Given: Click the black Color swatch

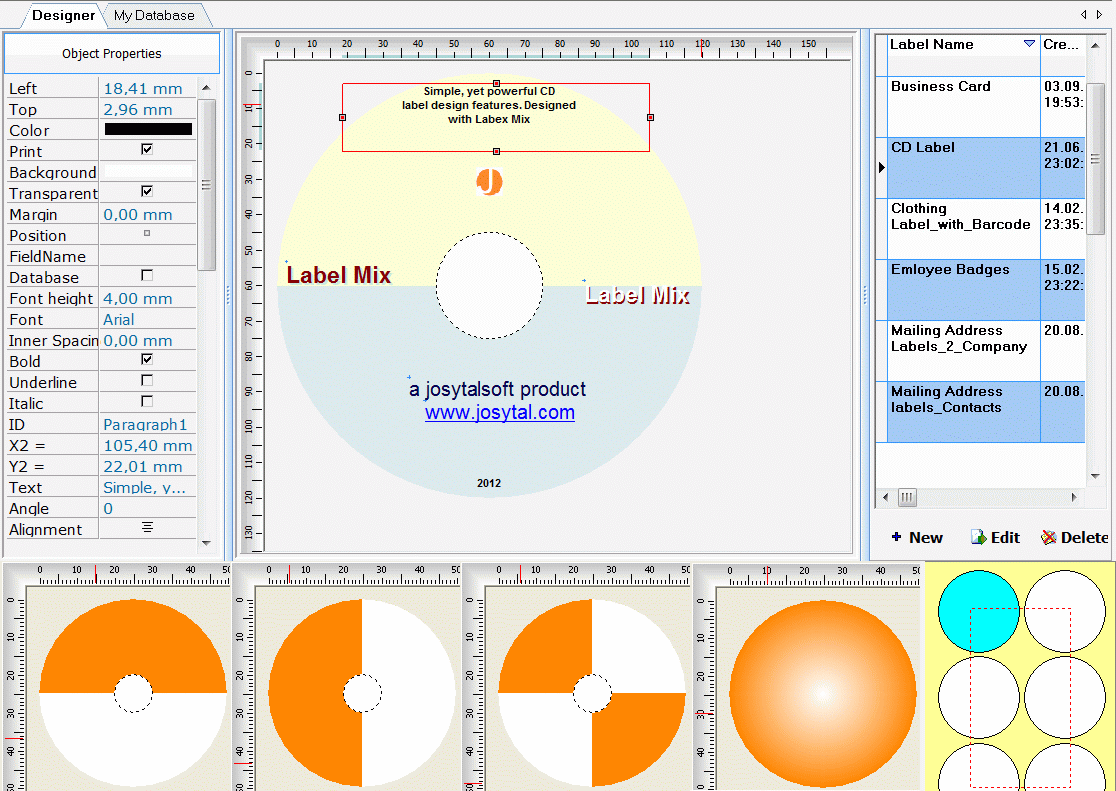Looking at the screenshot, I should tap(148, 130).
